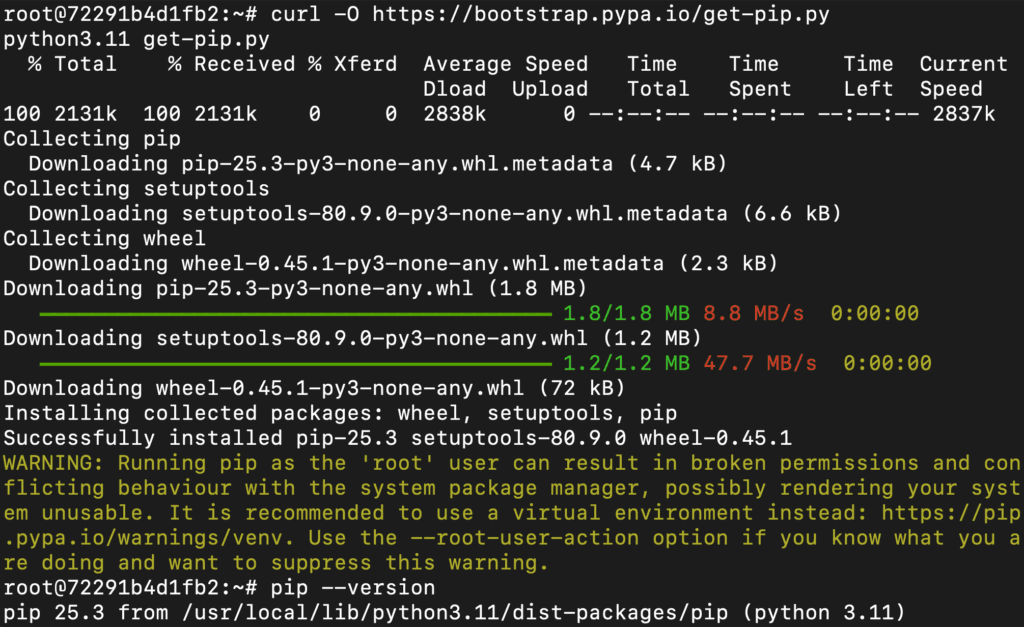Viewport: 1024px width, 627px height.
Task: Select the red 47.7 MB/s speed text
Action: pos(760,363)
